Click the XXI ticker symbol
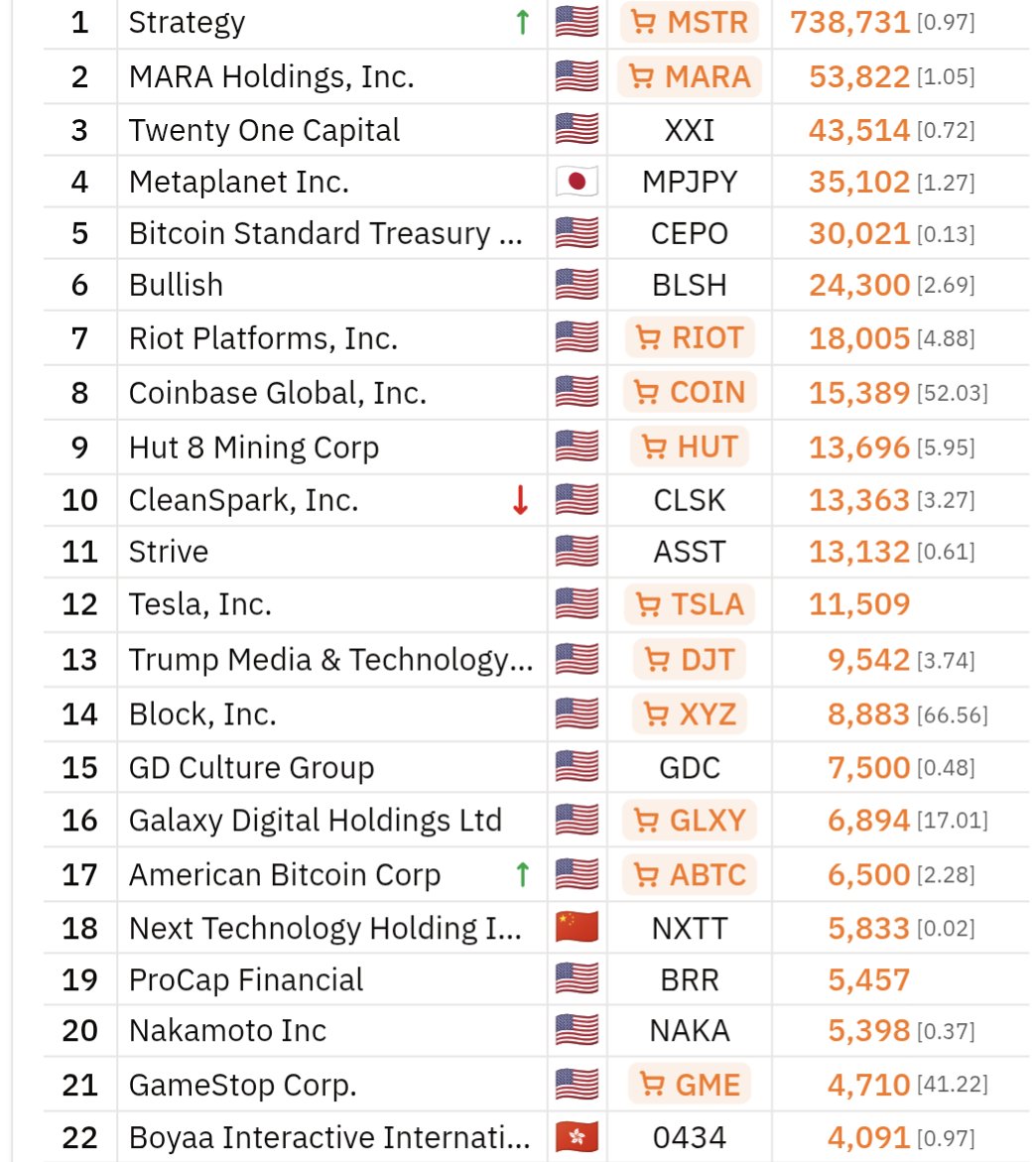Image resolution: width=1036 pixels, height=1162 pixels. 690,130
